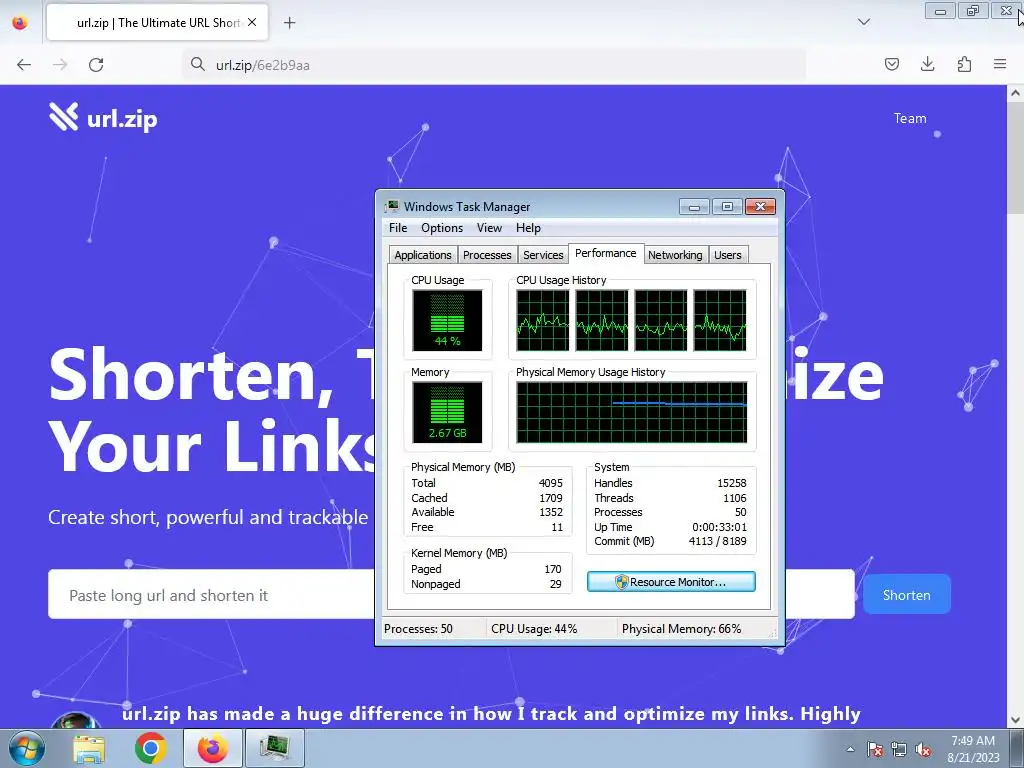The width and height of the screenshot is (1024, 768).
Task: Click the Handles value 15258
Action: pos(731,483)
